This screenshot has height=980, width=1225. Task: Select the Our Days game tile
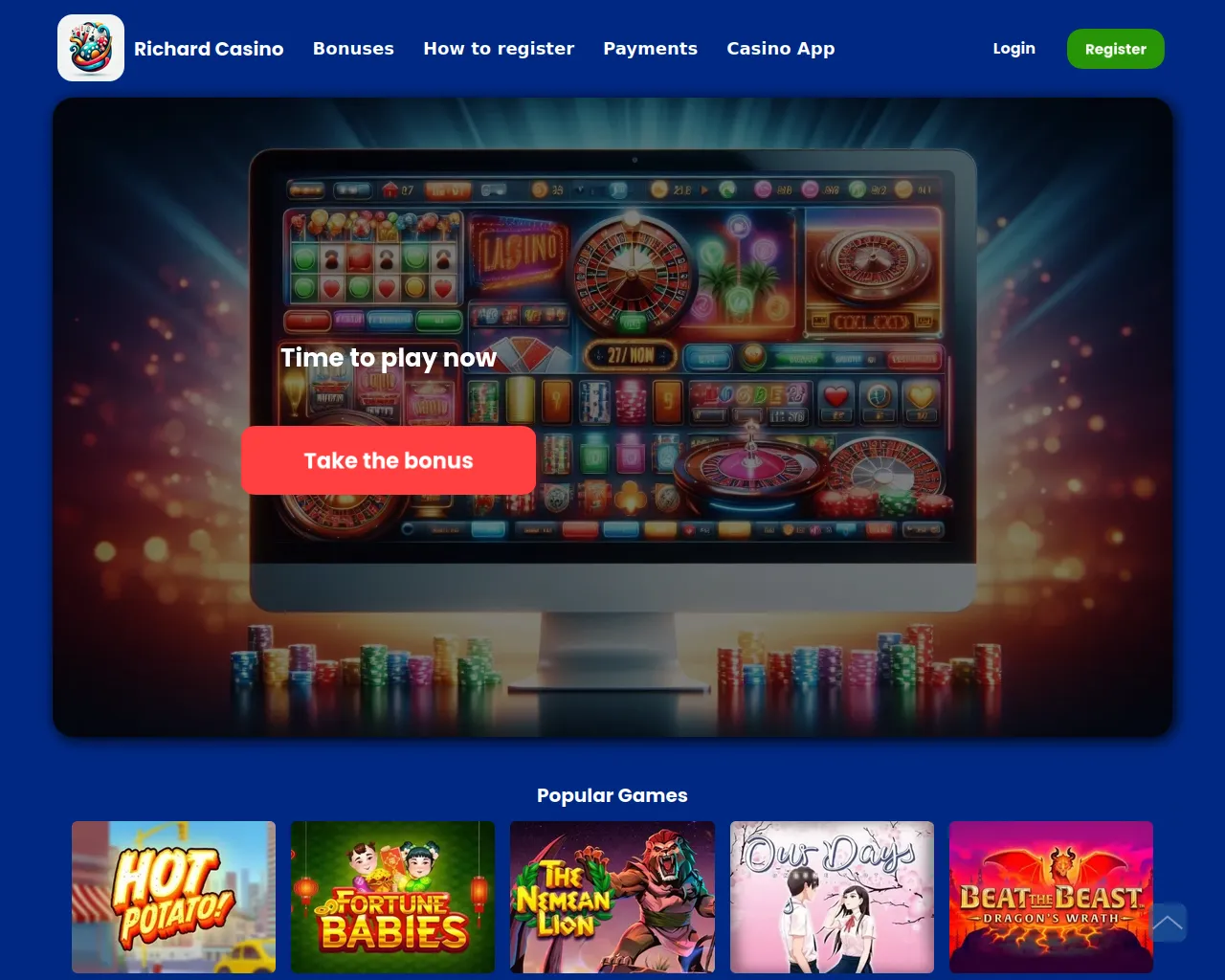coord(832,897)
